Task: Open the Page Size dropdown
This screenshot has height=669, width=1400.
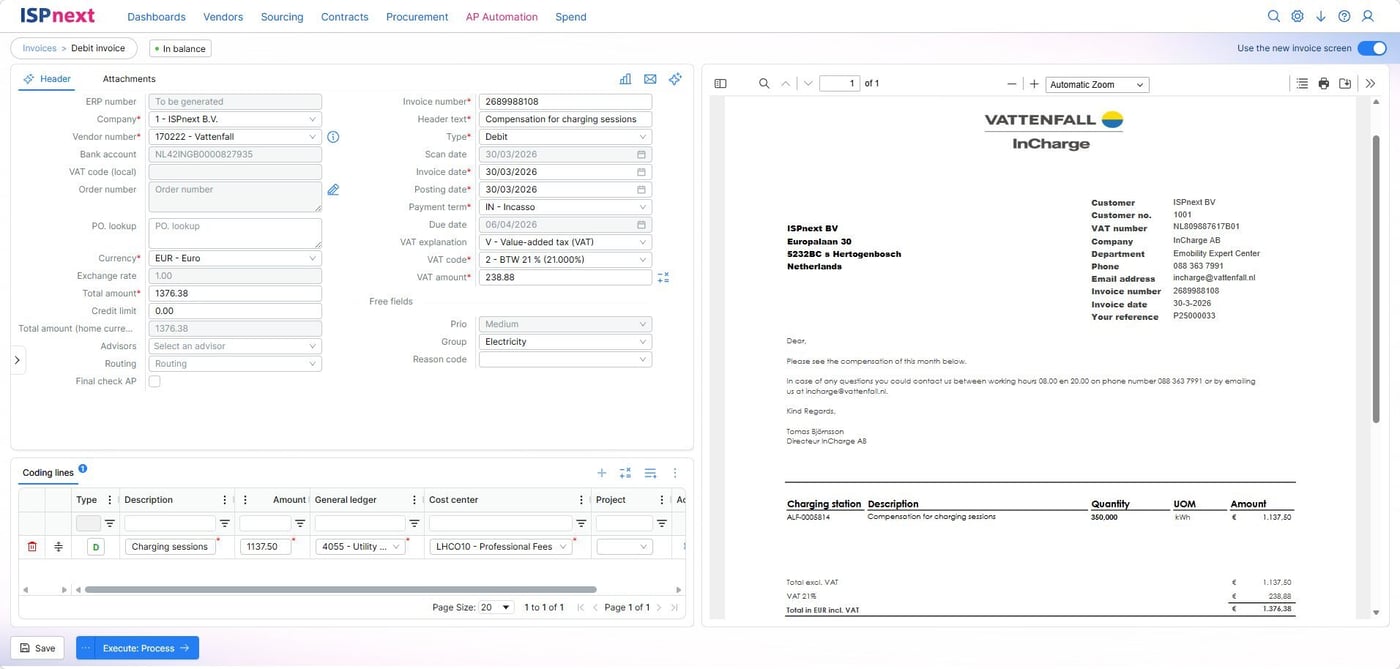Action: (x=496, y=607)
